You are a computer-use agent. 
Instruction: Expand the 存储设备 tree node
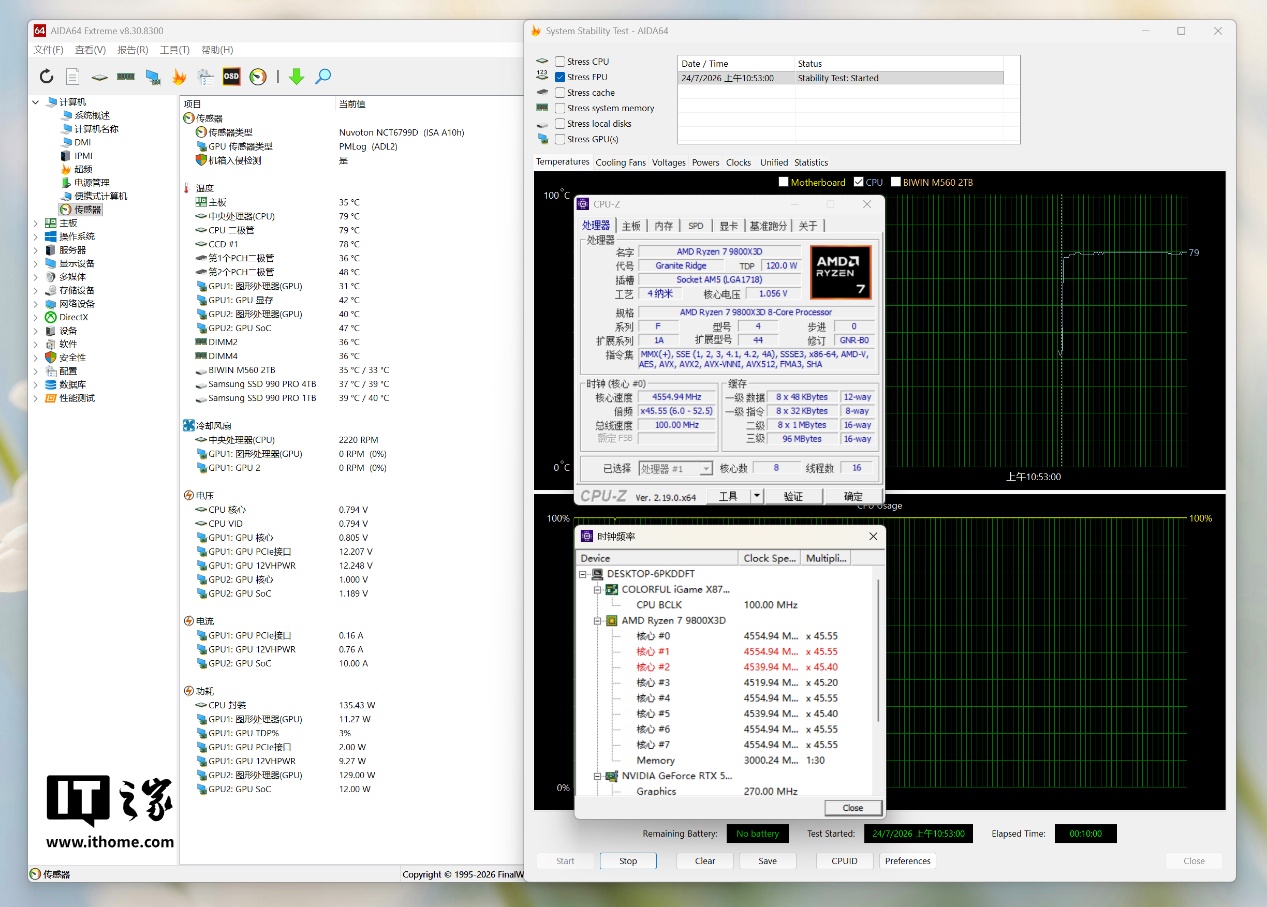[36, 290]
